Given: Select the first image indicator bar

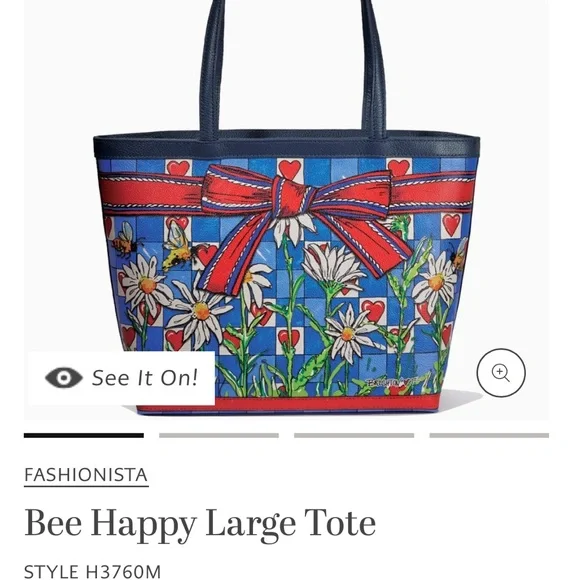Looking at the screenshot, I should [84, 435].
